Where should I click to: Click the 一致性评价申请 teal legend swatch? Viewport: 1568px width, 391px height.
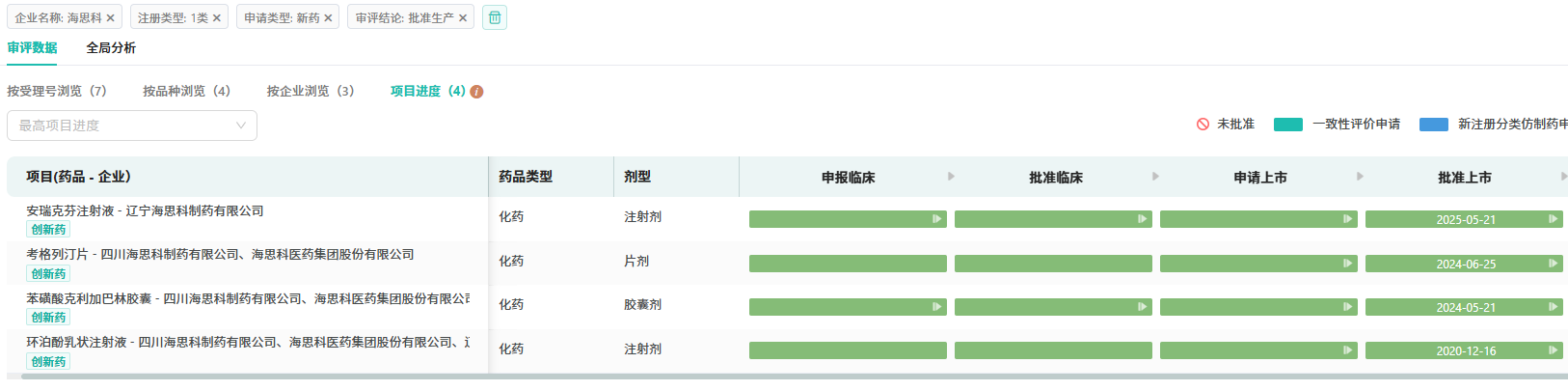point(1288,125)
